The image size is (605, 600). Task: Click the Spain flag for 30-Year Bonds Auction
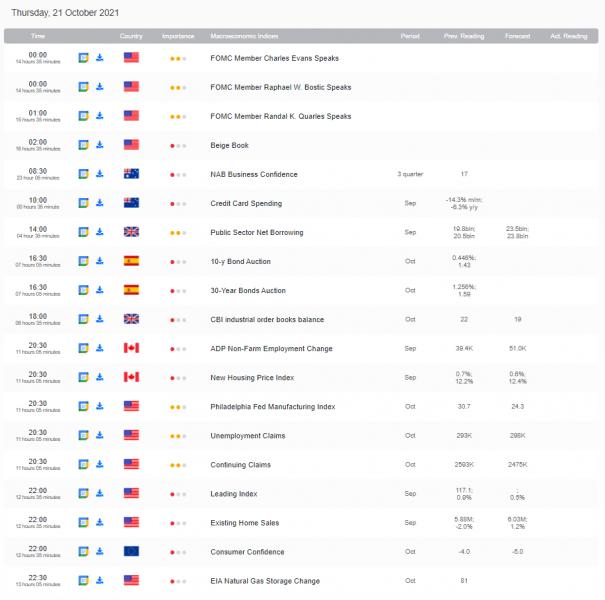(x=131, y=290)
